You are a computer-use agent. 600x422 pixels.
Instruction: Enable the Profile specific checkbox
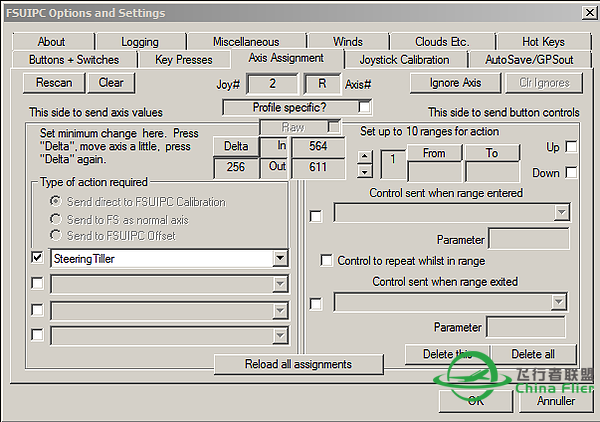pyautogui.click(x=364, y=106)
